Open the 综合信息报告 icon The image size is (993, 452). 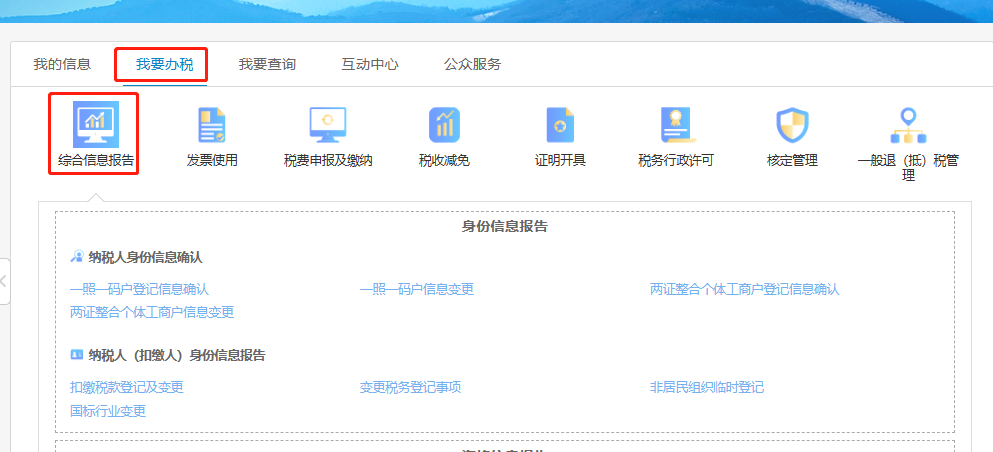pos(96,125)
